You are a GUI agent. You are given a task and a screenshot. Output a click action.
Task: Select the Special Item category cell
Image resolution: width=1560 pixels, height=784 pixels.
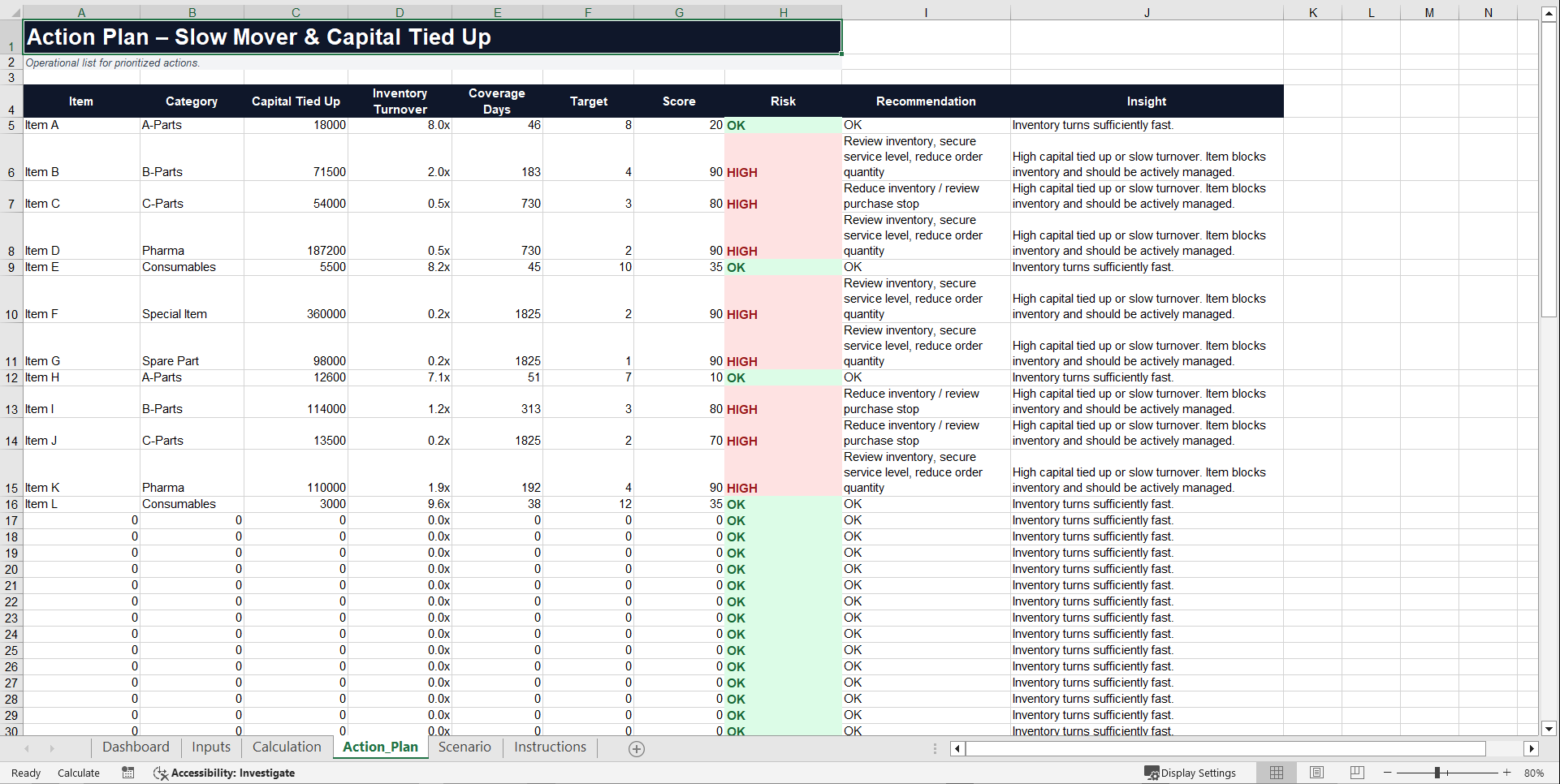pyautogui.click(x=192, y=299)
